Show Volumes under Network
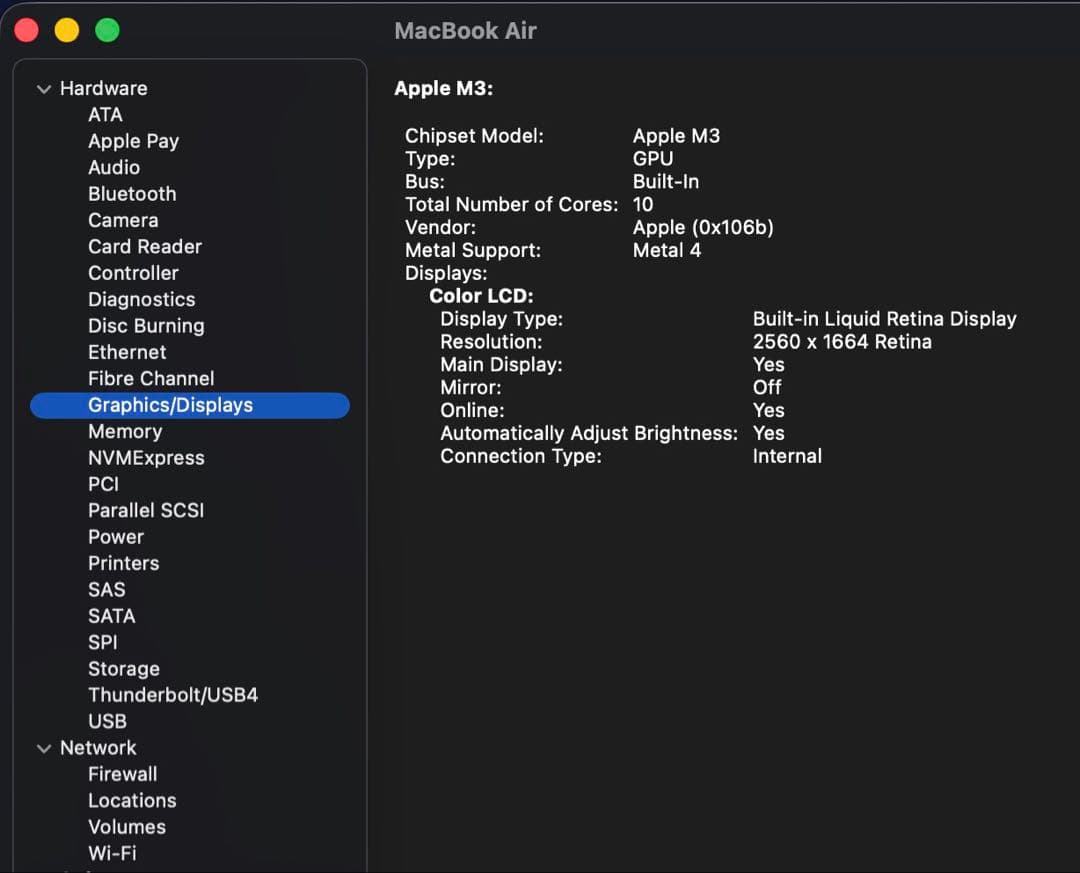Screen dimensions: 1080x873 127,827
